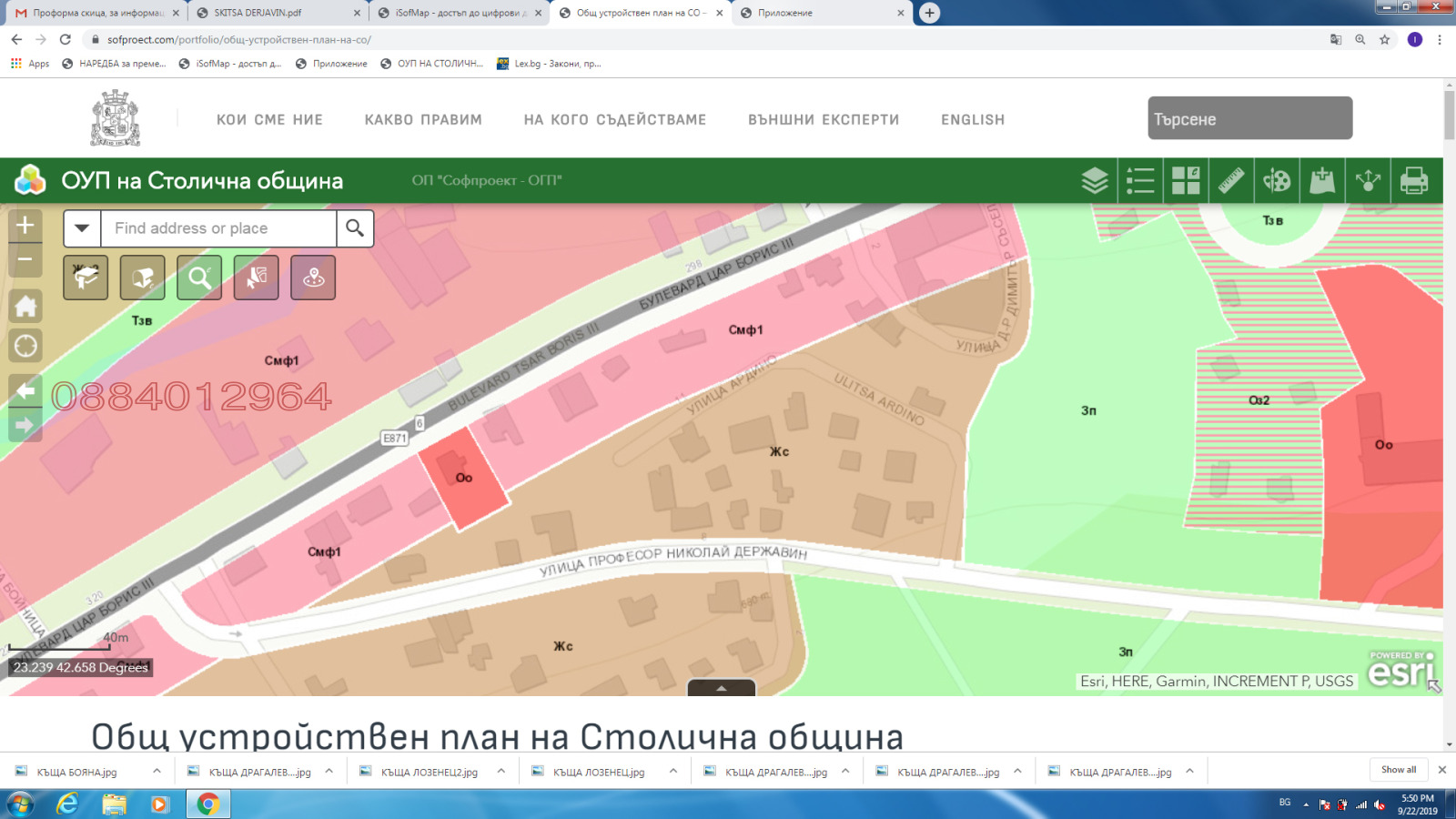Click Show all downloads button
This screenshot has height=819, width=1456.
(1398, 770)
